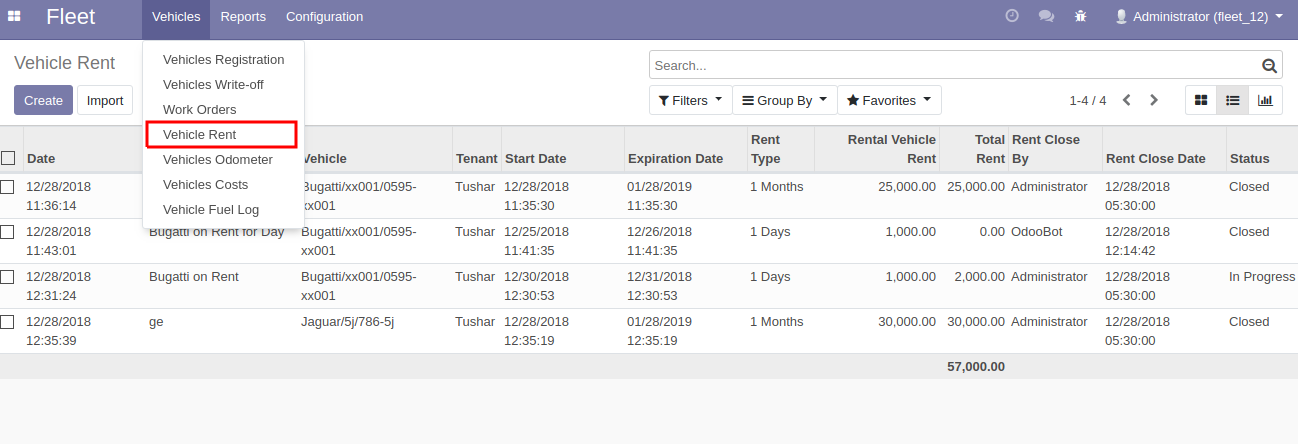Switch to graph view

[1265, 100]
